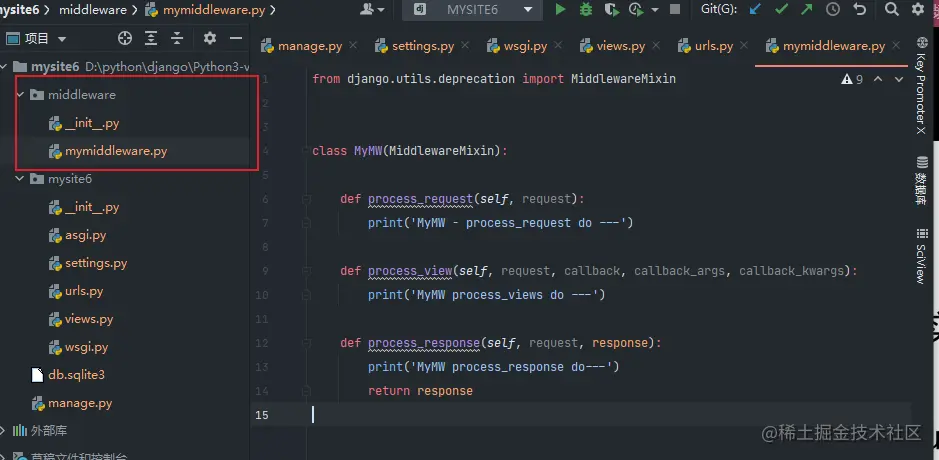Open project panel options gear

(210, 39)
